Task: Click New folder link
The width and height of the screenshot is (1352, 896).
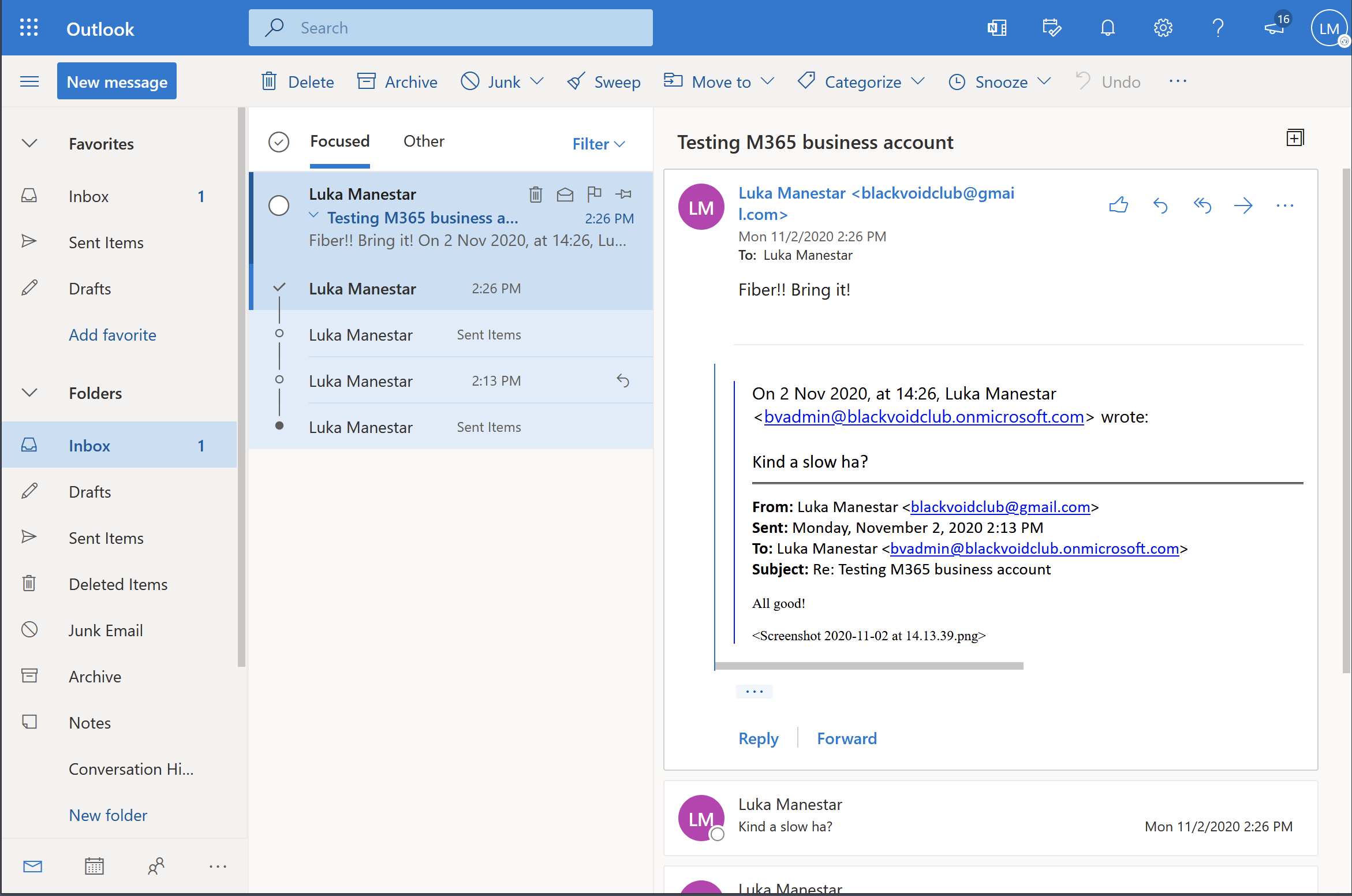Action: (x=108, y=815)
